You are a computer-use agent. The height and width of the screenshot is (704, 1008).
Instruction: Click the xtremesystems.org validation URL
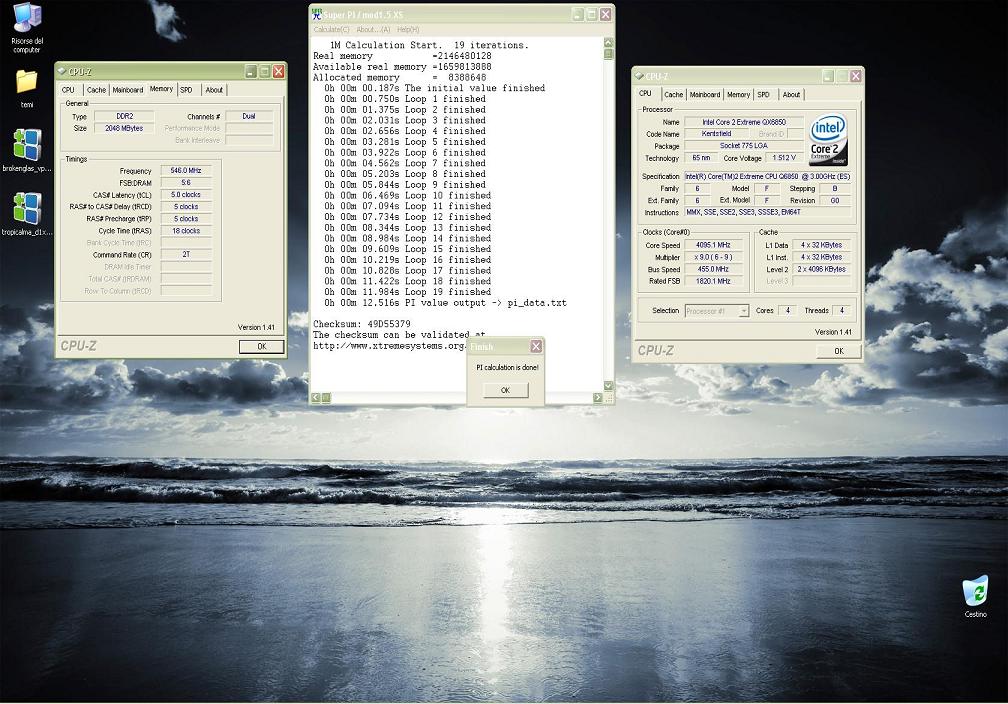(390, 346)
